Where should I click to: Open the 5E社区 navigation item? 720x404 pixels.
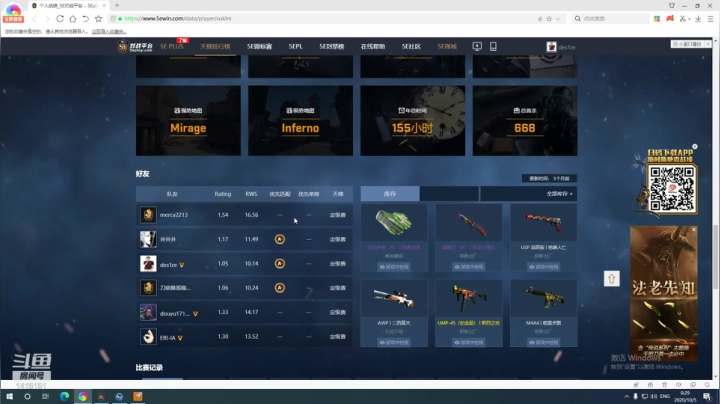pos(411,46)
